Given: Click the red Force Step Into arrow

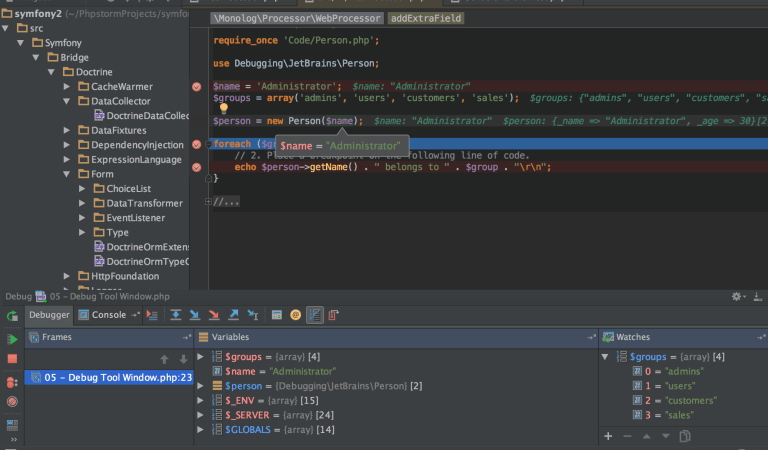Looking at the screenshot, I should coord(214,315).
